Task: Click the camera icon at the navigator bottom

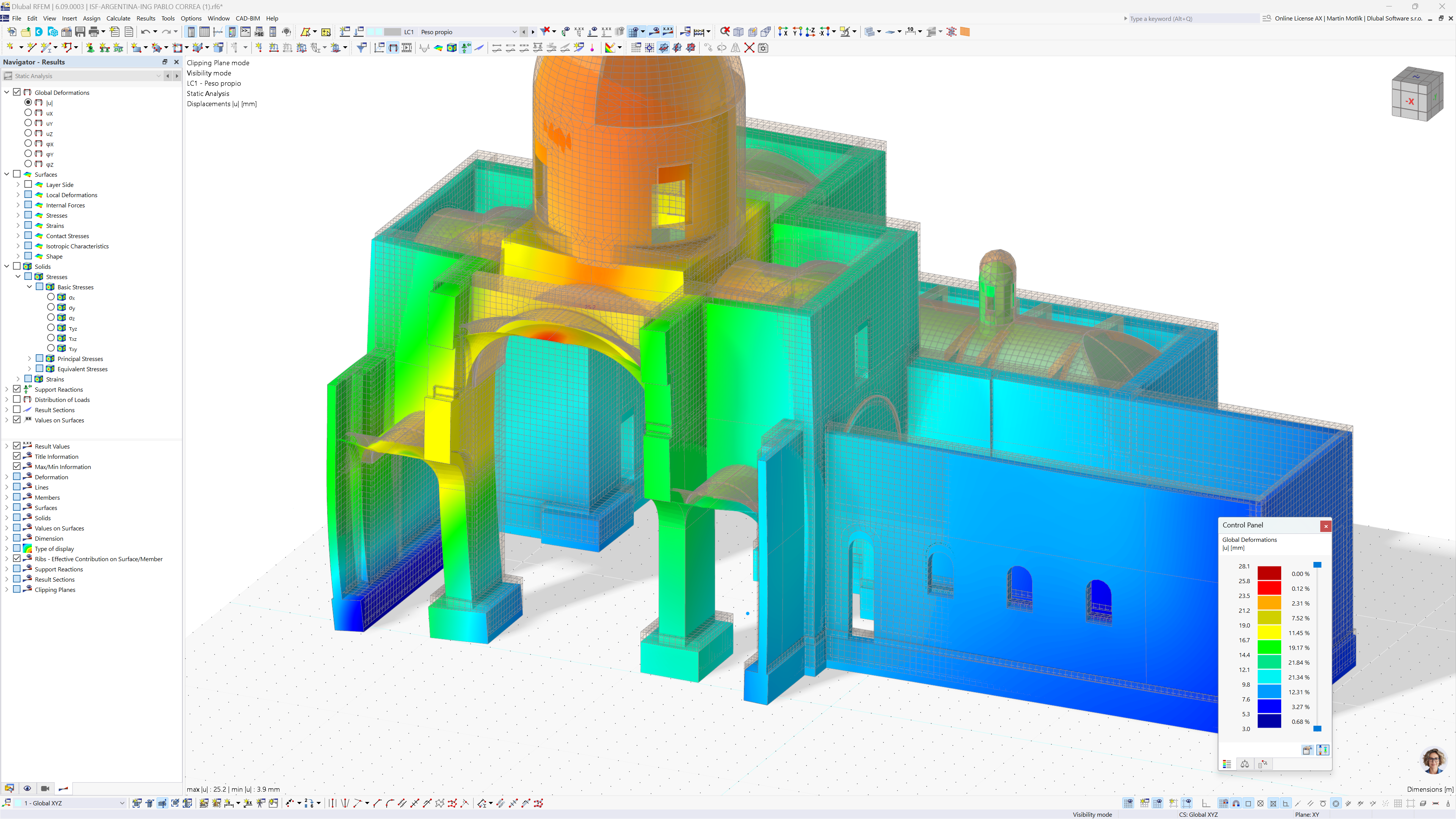Action: point(45,789)
